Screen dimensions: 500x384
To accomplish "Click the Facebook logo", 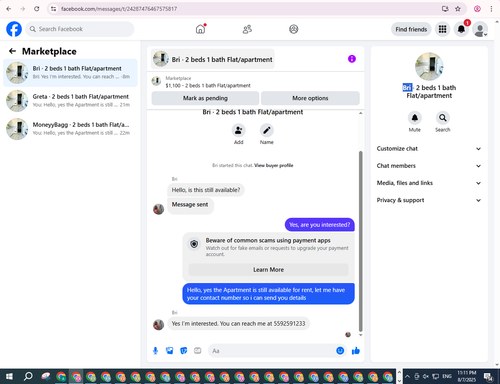I will tap(14, 29).
